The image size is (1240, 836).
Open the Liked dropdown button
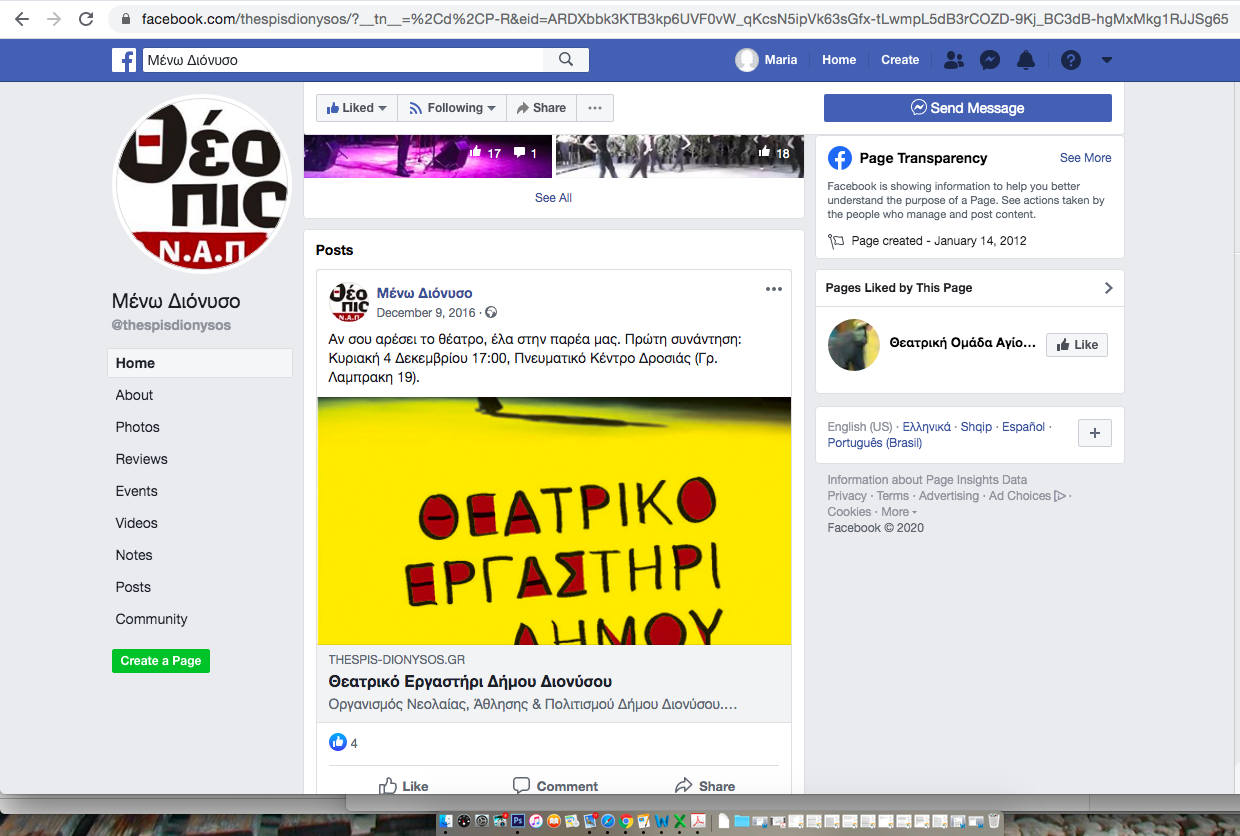pyautogui.click(x=357, y=108)
